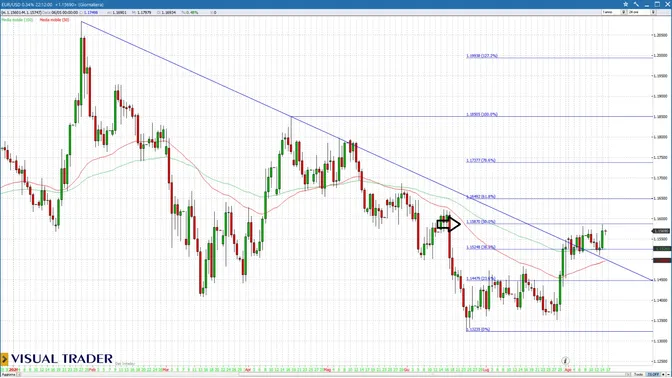Click the small circle button beside TS OFF
672x378 pixels.
tap(663, 375)
